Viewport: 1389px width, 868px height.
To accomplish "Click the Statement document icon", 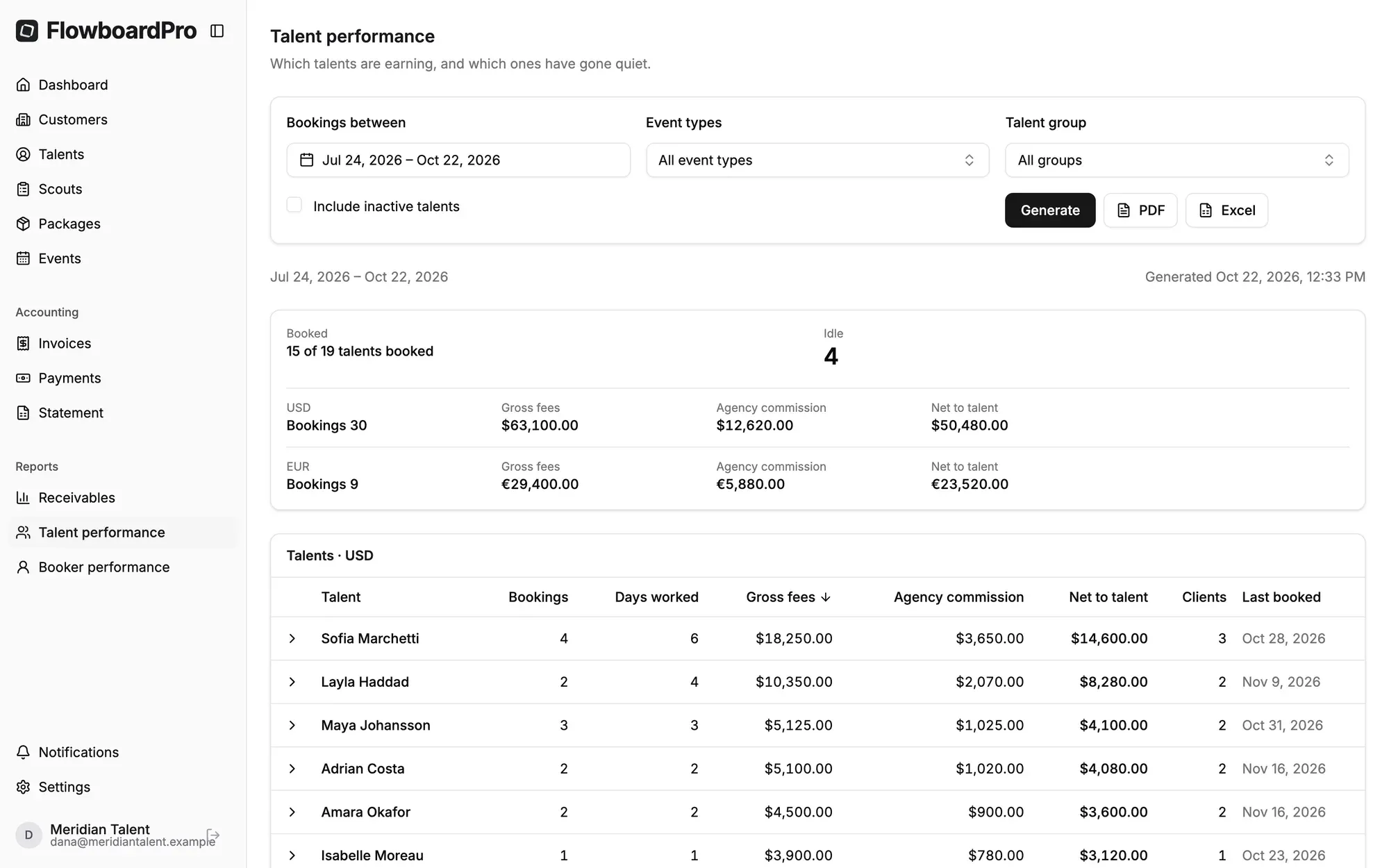I will (x=24, y=412).
